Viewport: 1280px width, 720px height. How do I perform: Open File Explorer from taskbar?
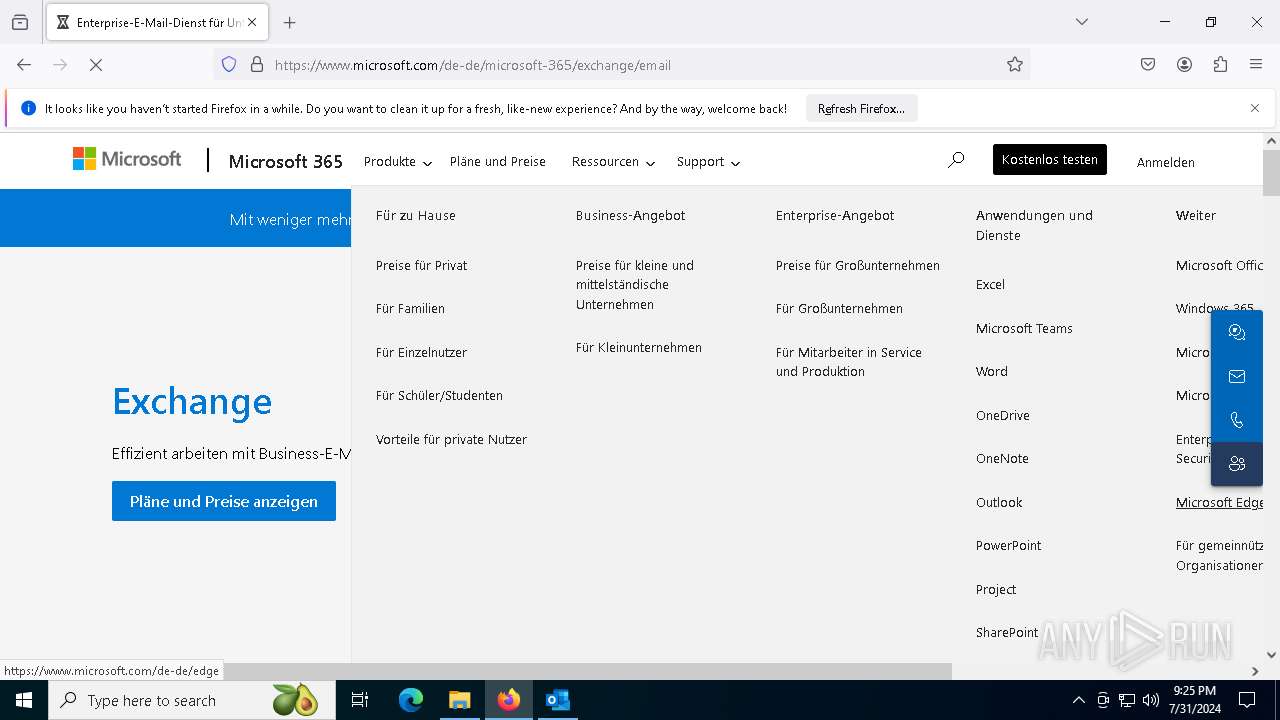tap(459, 700)
